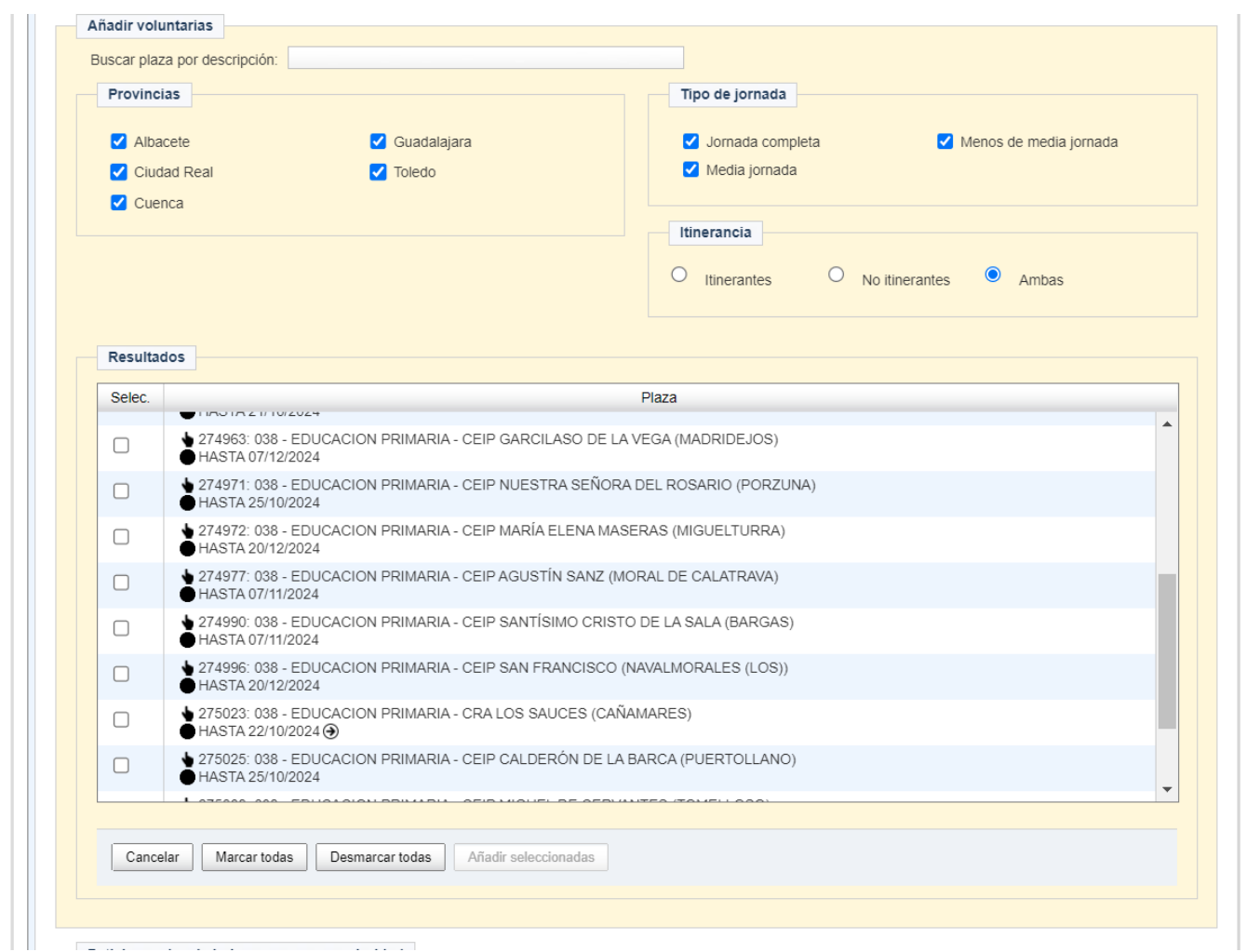Screen dimensions: 1246x952
Task: Select the plaza 274971 Porzuna checkbox
Action: pos(121,491)
